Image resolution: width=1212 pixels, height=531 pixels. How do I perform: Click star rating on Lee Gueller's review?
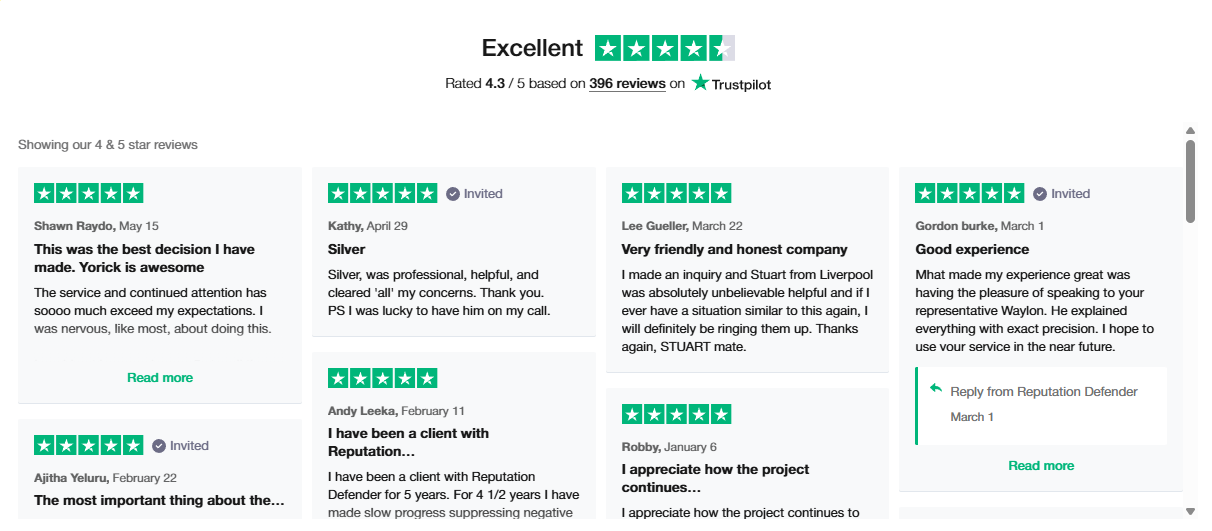[x=676, y=194]
